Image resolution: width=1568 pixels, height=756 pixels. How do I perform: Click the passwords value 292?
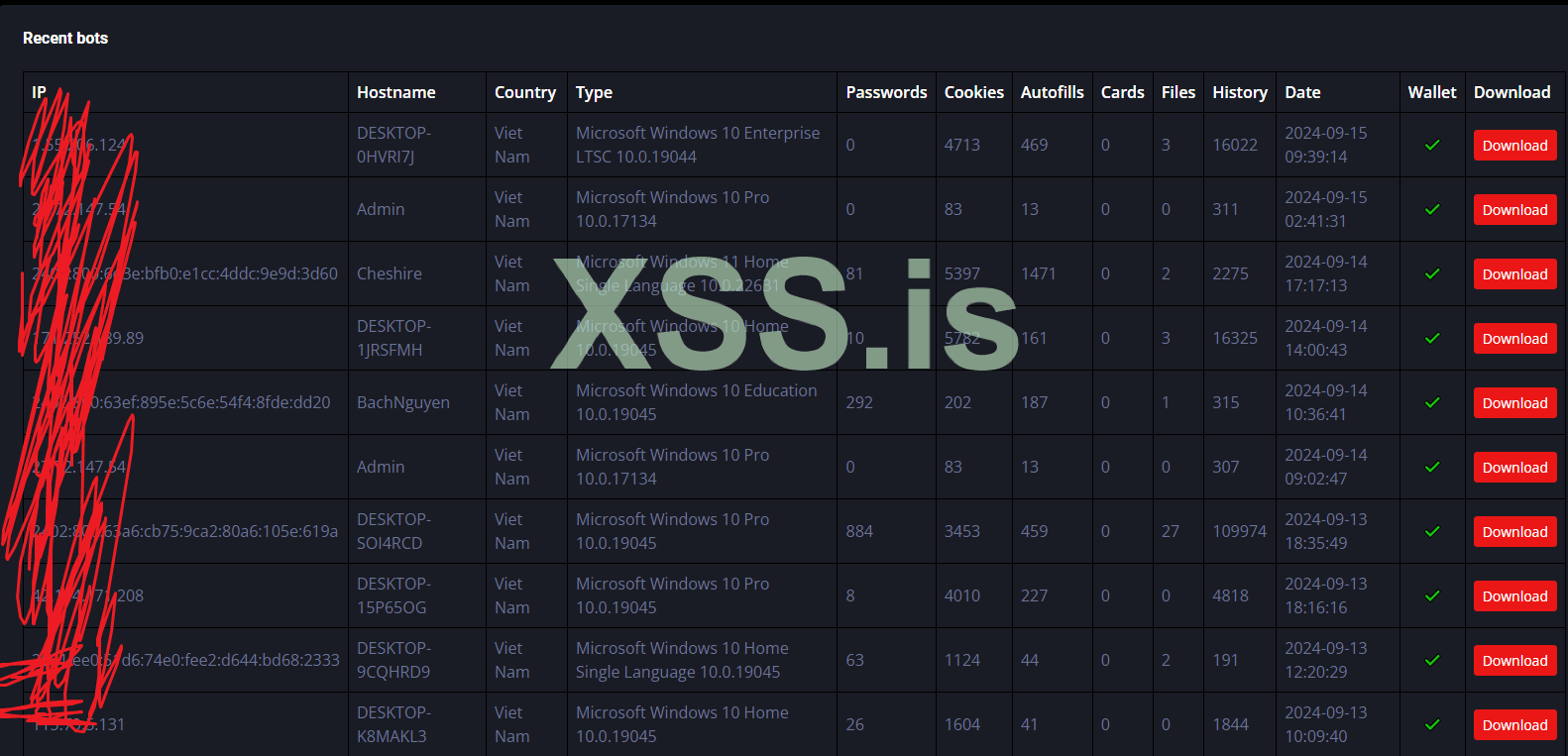tap(859, 402)
